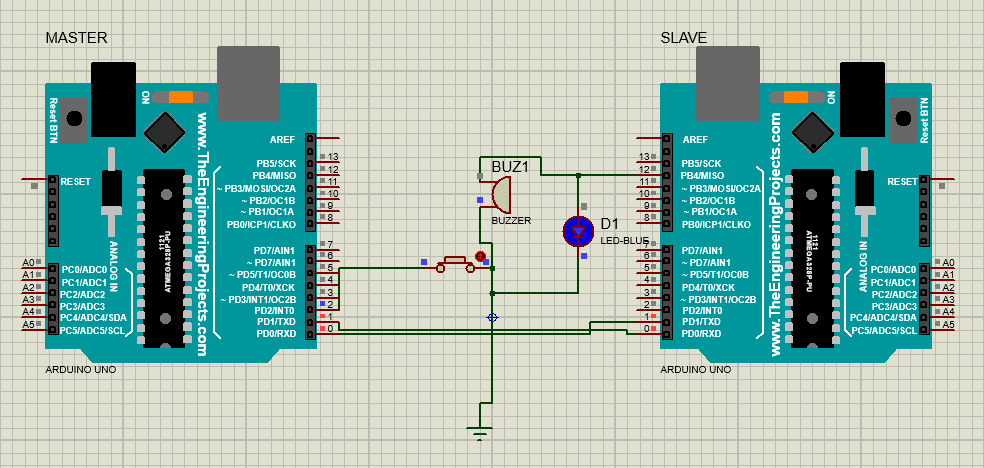This screenshot has width=984, height=468.
Task: Click the ANALOG IN label on slave board
Action: coord(864,266)
